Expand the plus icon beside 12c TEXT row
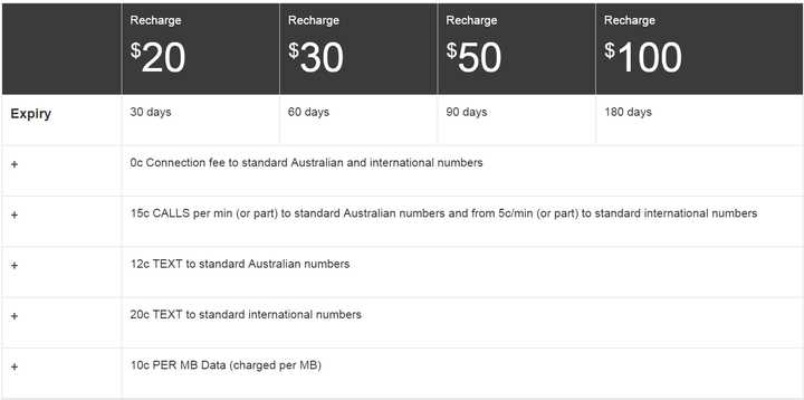The image size is (804, 400). tap(14, 266)
